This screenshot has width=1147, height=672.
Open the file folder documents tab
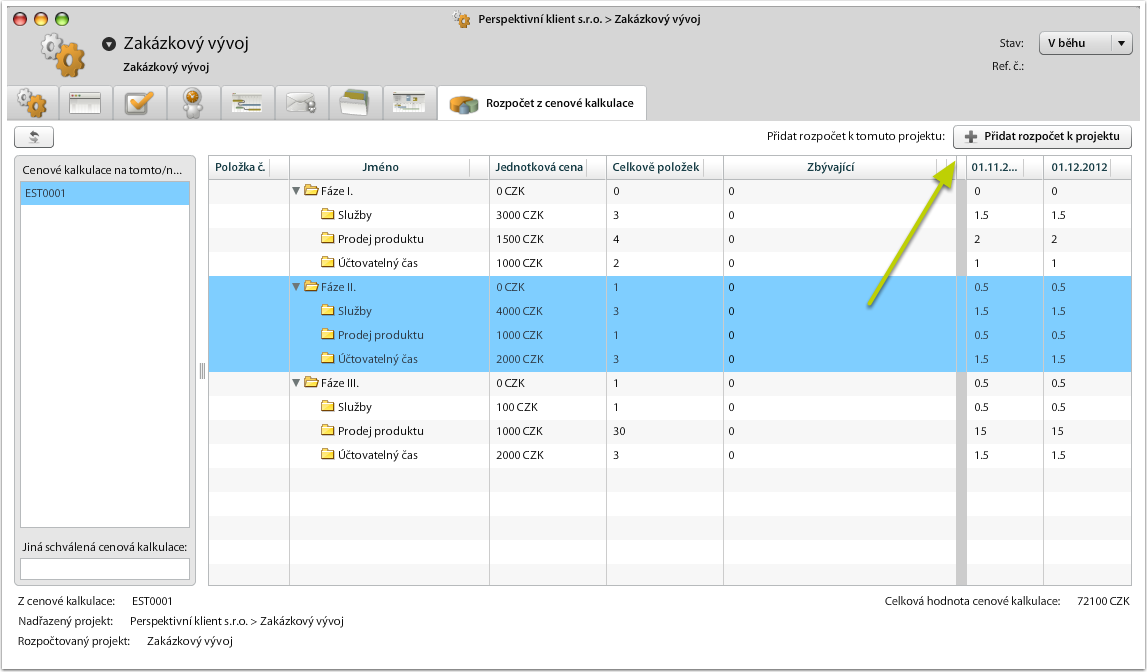[x=355, y=103]
